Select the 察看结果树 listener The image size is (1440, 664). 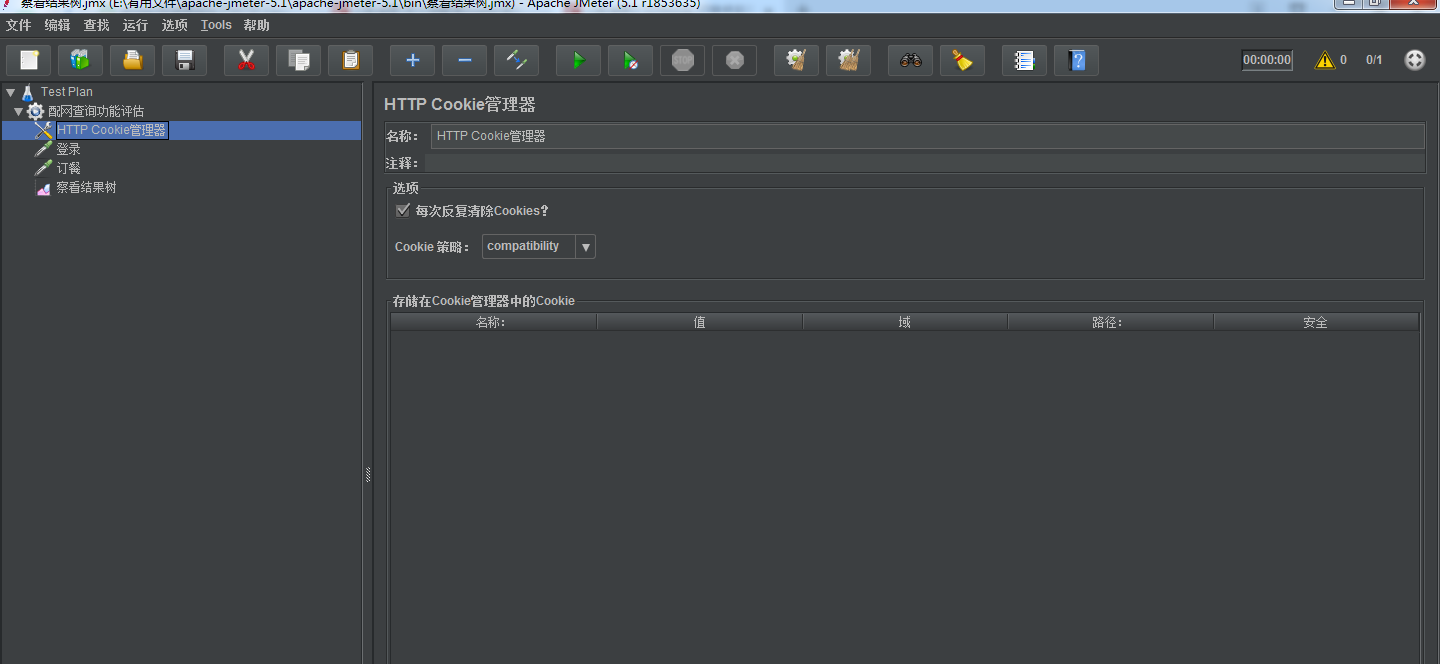coord(86,187)
